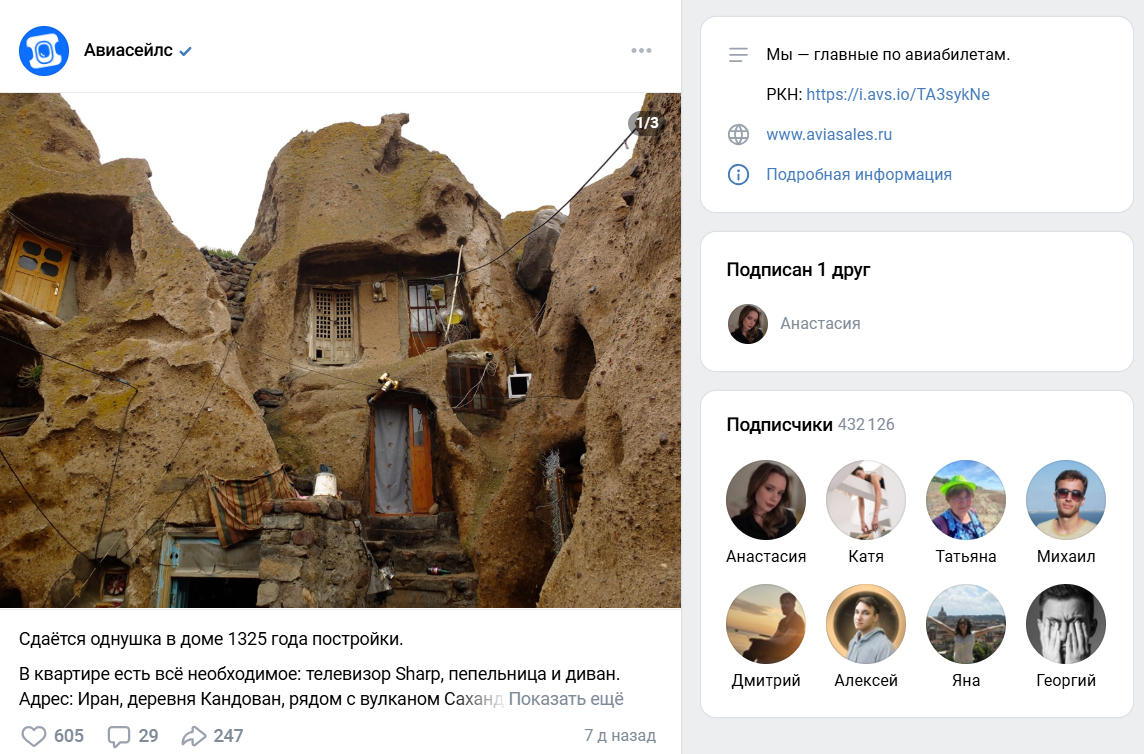1144x754 pixels.
Task: Open subscriber Катя's avatar
Action: (866, 500)
